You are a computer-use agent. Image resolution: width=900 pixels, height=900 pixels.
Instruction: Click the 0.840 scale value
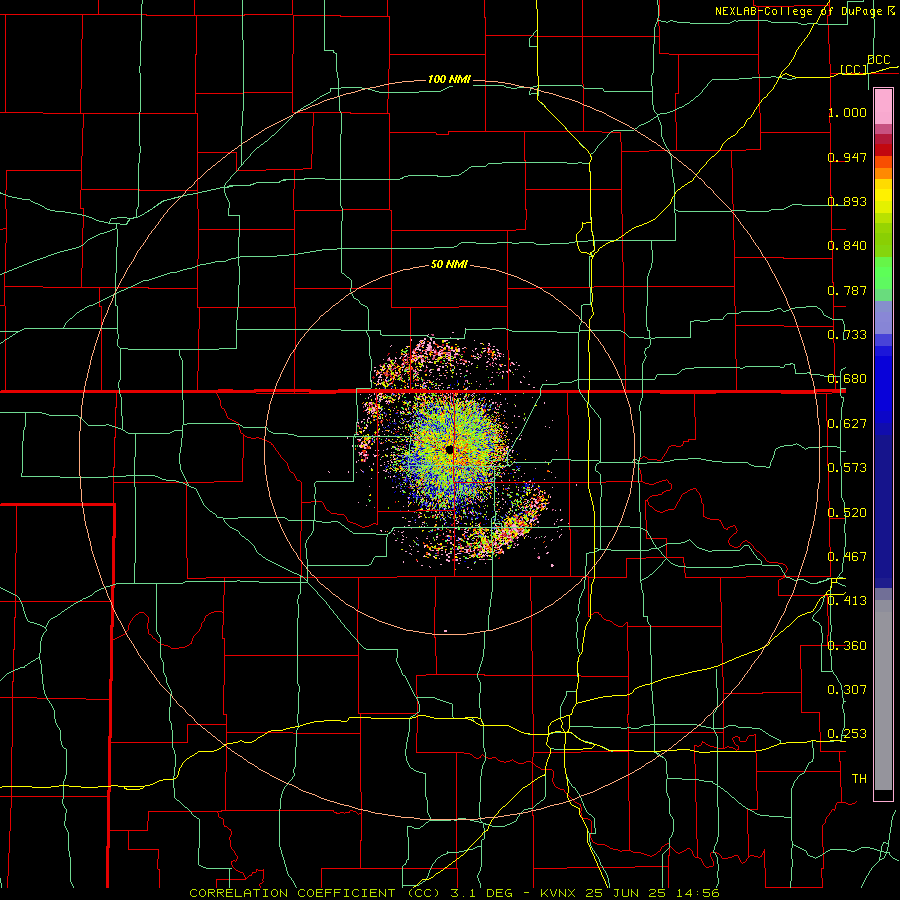point(847,246)
